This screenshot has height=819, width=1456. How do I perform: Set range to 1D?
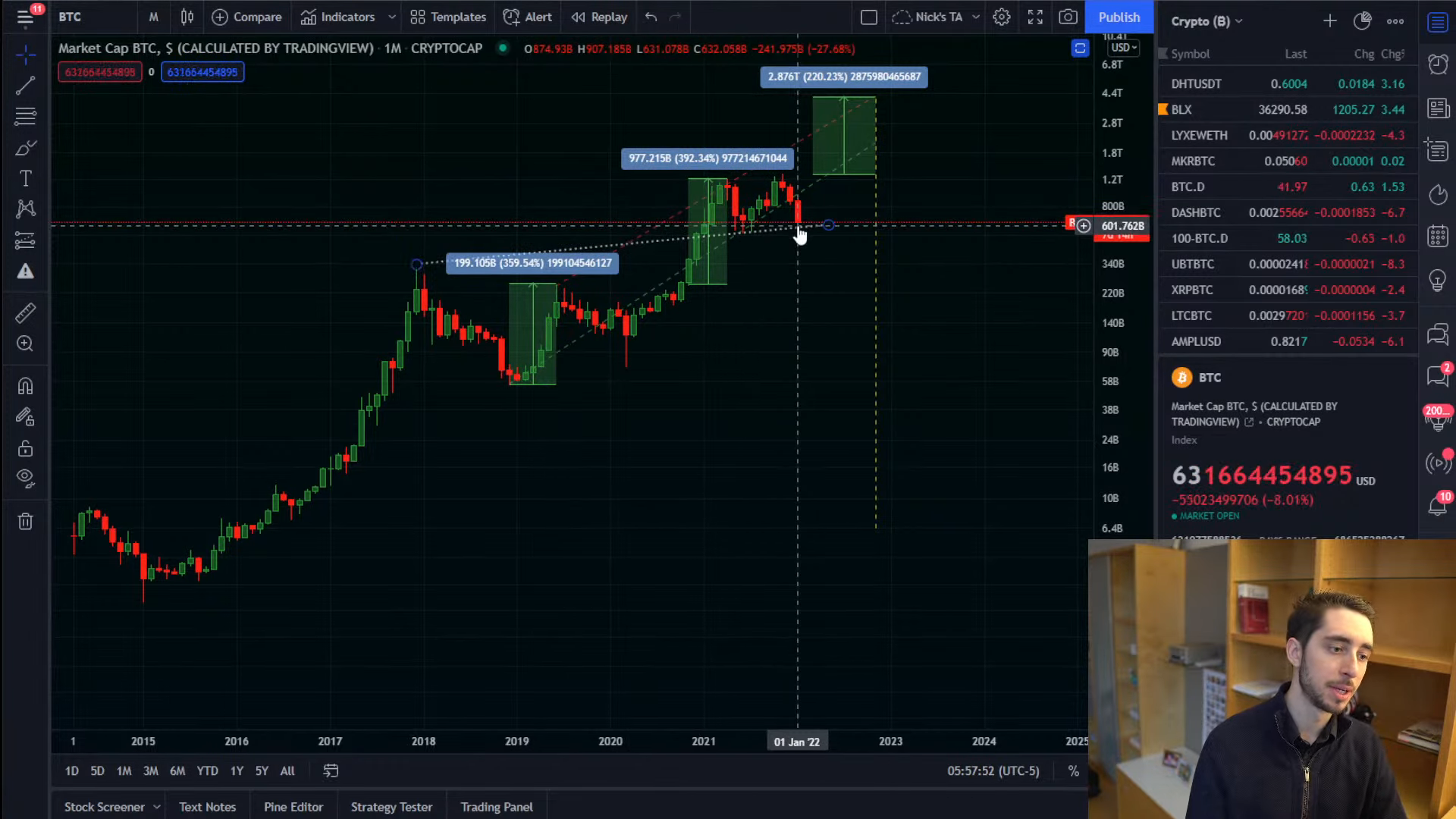(x=71, y=770)
